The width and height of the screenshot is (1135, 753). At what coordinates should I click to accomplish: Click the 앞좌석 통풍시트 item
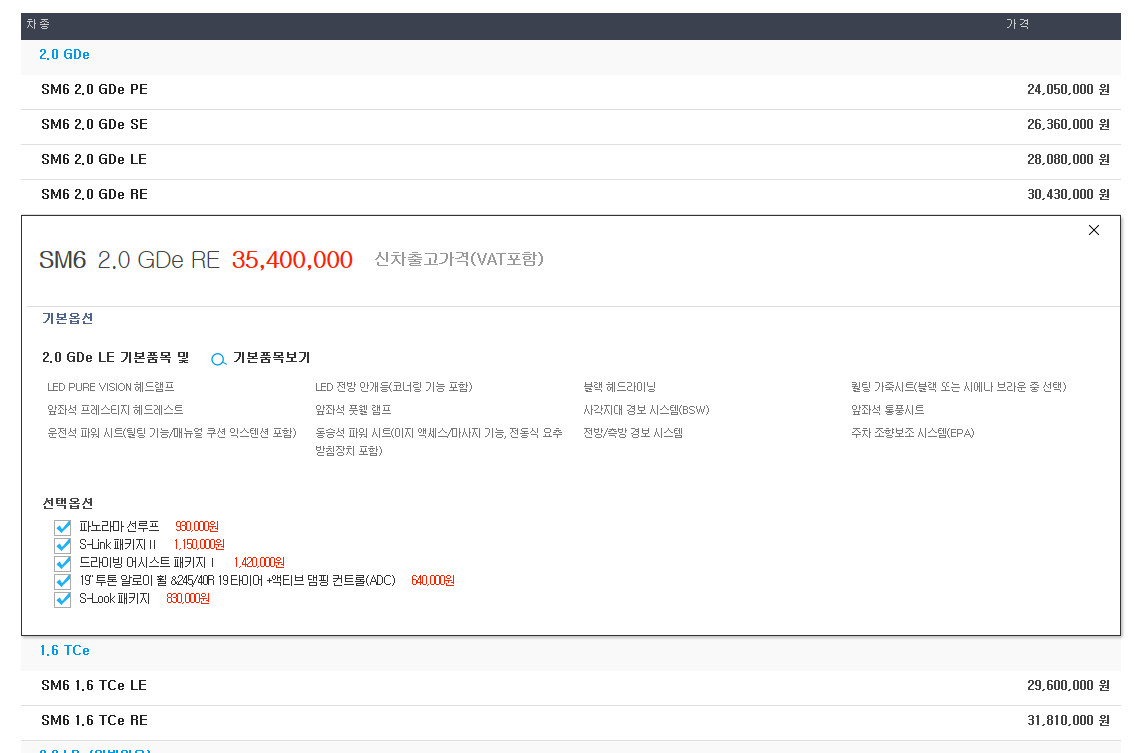coord(888,411)
